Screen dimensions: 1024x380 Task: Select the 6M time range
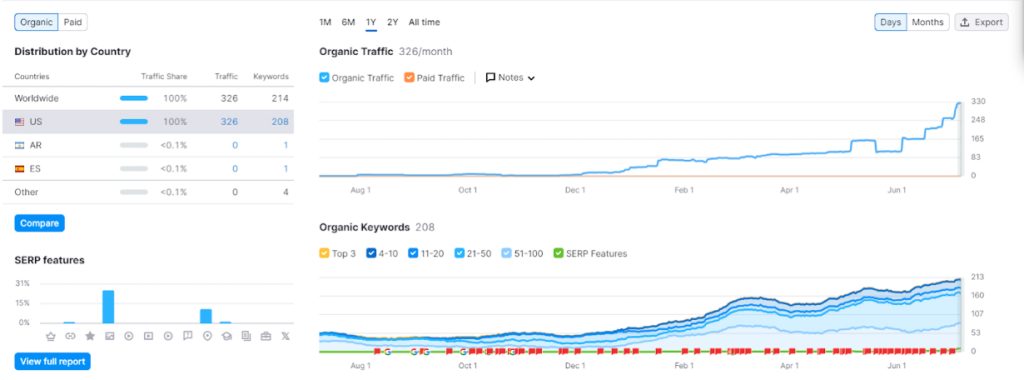pos(348,22)
